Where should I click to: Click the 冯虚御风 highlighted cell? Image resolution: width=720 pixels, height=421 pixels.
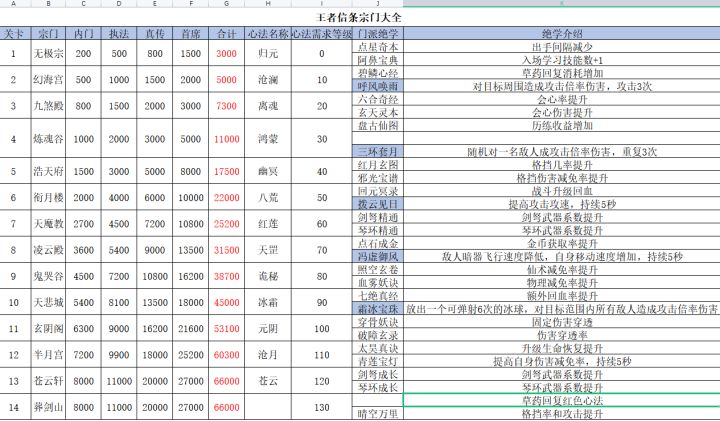378,256
